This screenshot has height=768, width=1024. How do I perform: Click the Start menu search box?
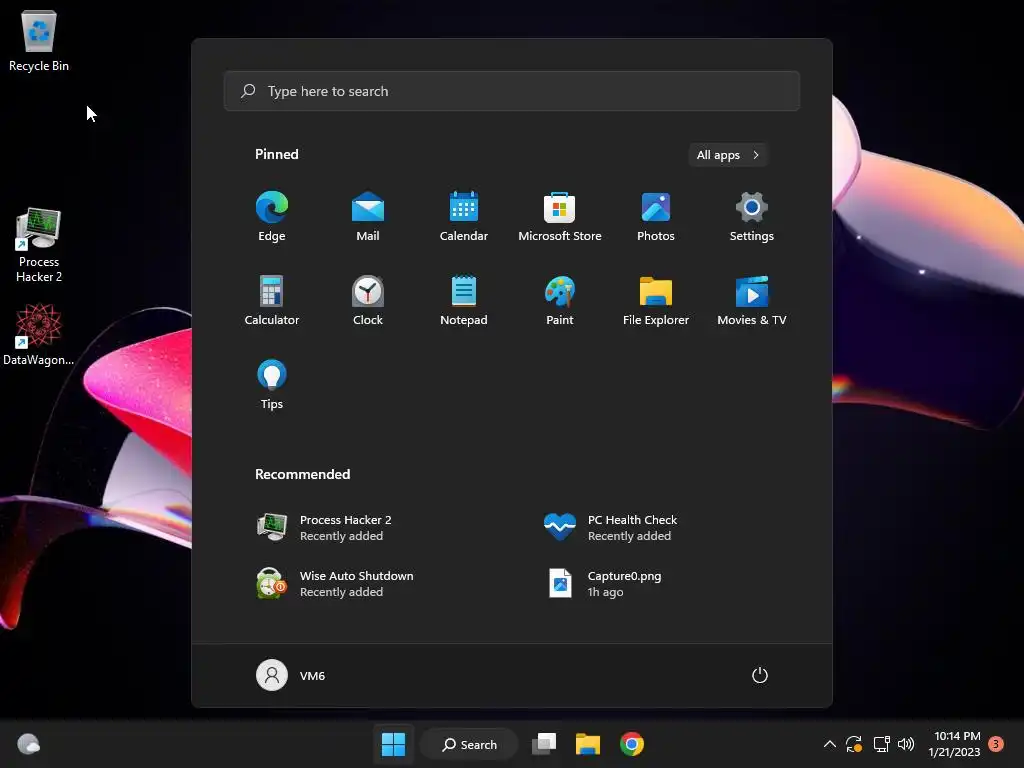pos(511,91)
